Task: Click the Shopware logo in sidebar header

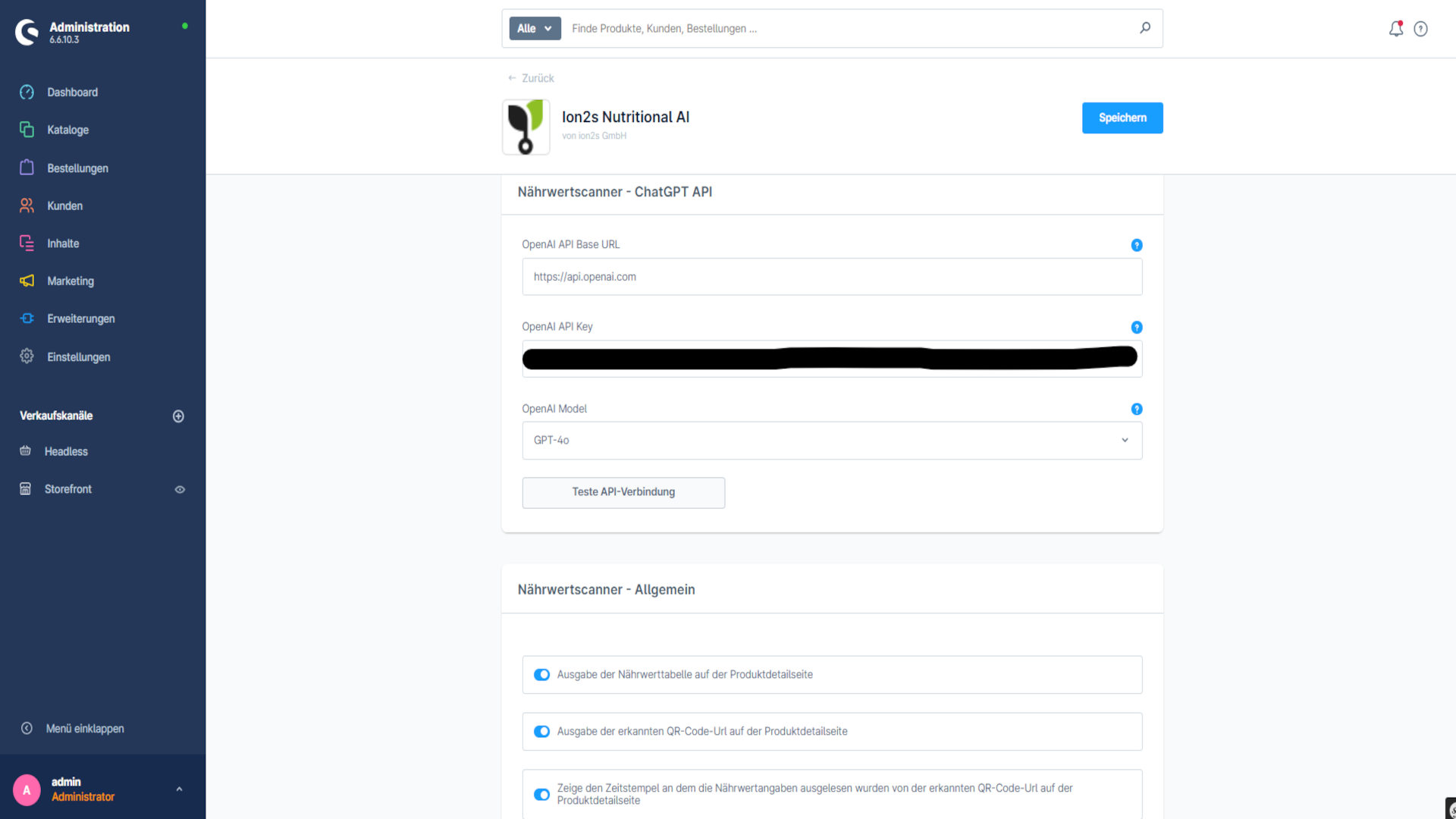Action: [27, 32]
